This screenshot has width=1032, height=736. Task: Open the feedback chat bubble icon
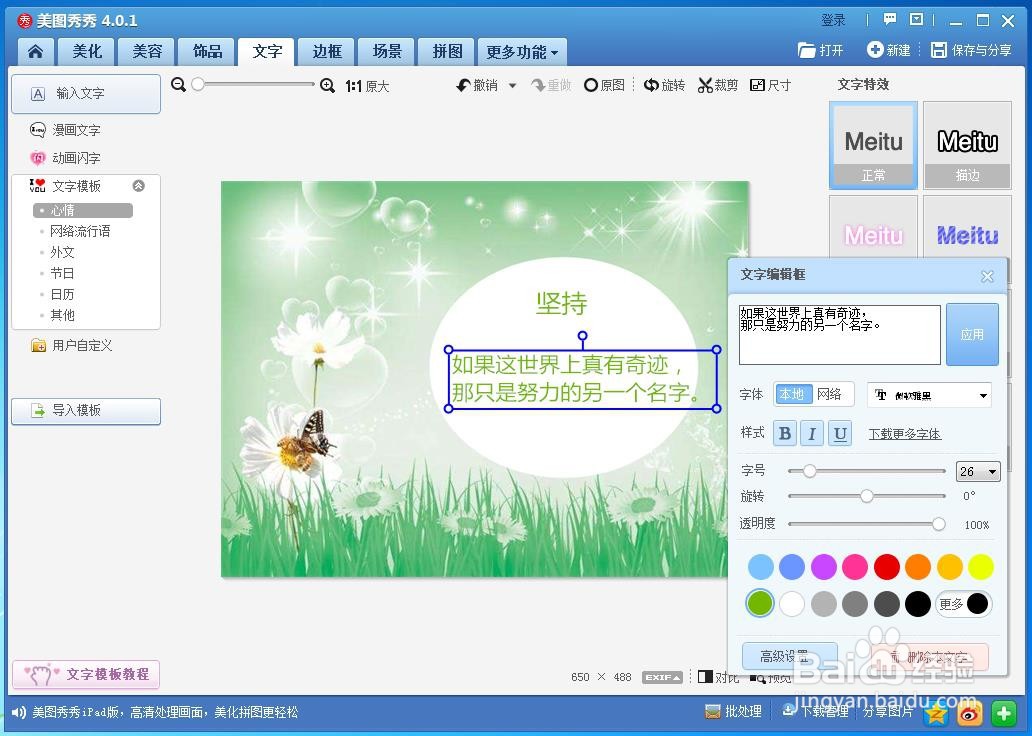click(890, 20)
